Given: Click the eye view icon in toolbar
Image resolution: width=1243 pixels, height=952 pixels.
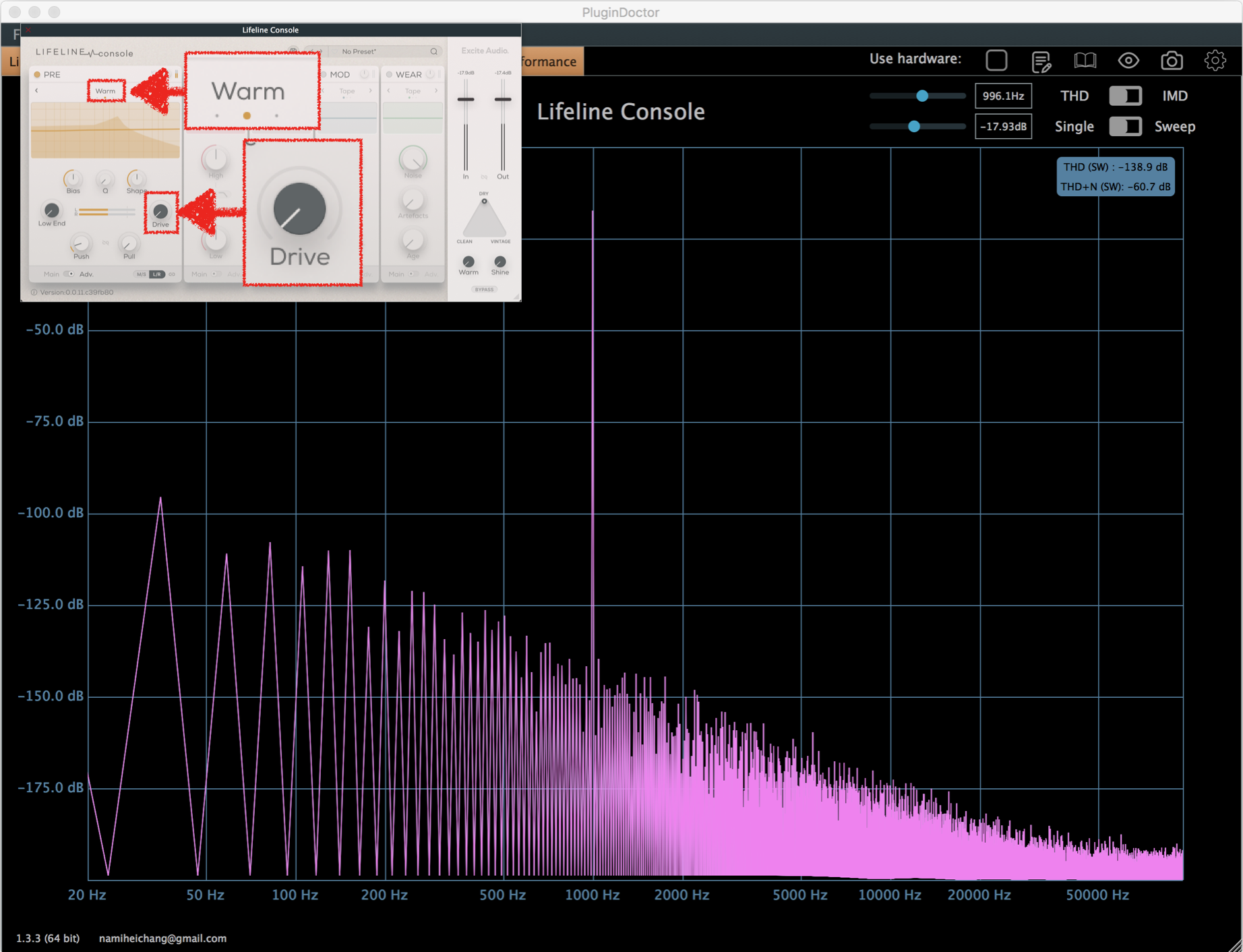Looking at the screenshot, I should [1128, 61].
